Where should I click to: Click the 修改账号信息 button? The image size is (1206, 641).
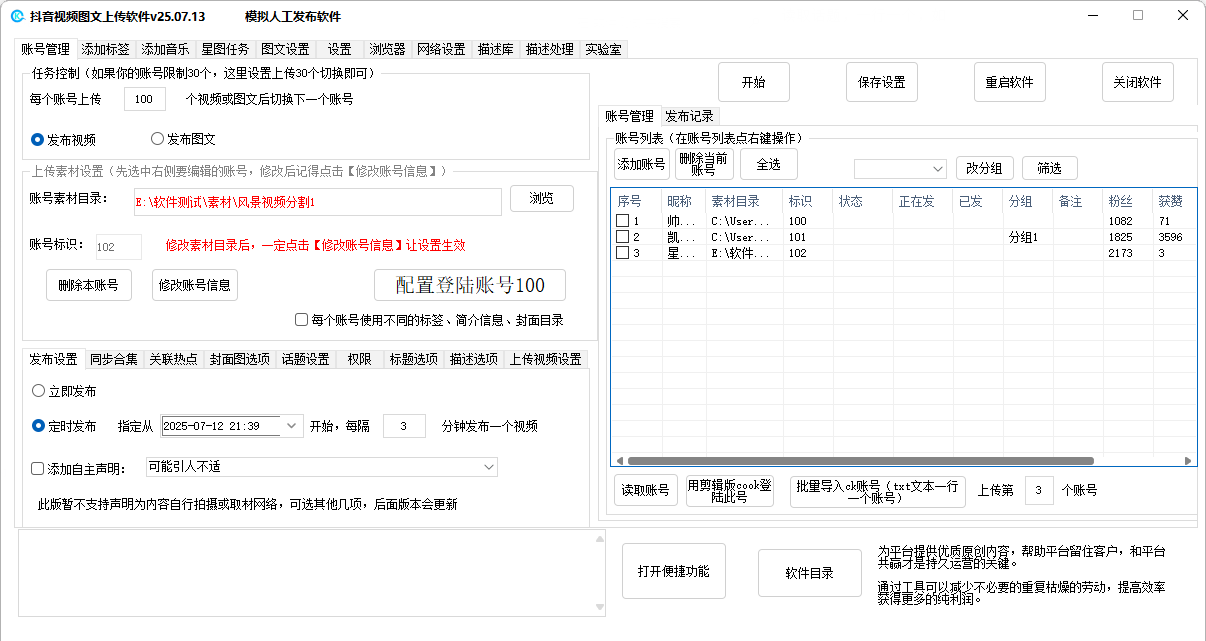(195, 285)
